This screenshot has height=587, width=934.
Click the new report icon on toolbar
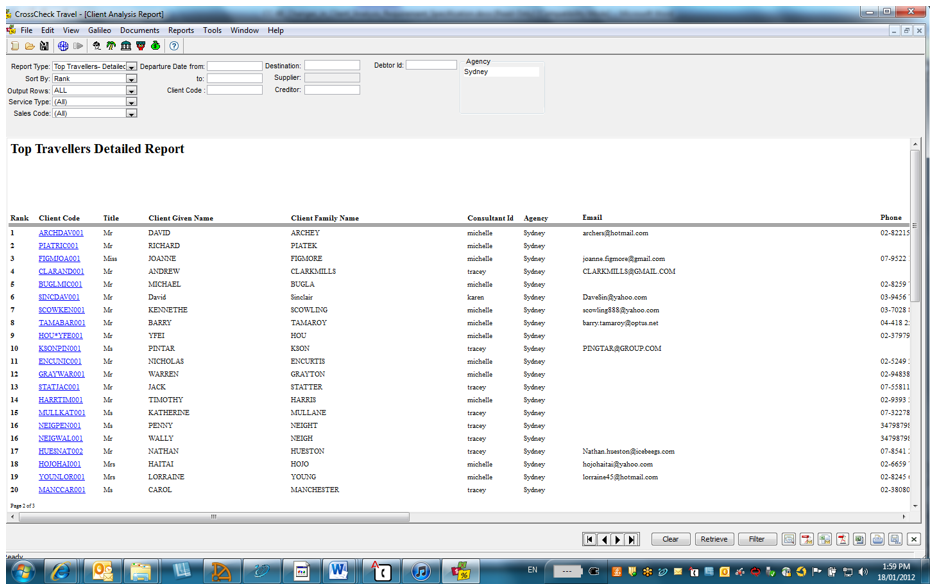pos(14,46)
